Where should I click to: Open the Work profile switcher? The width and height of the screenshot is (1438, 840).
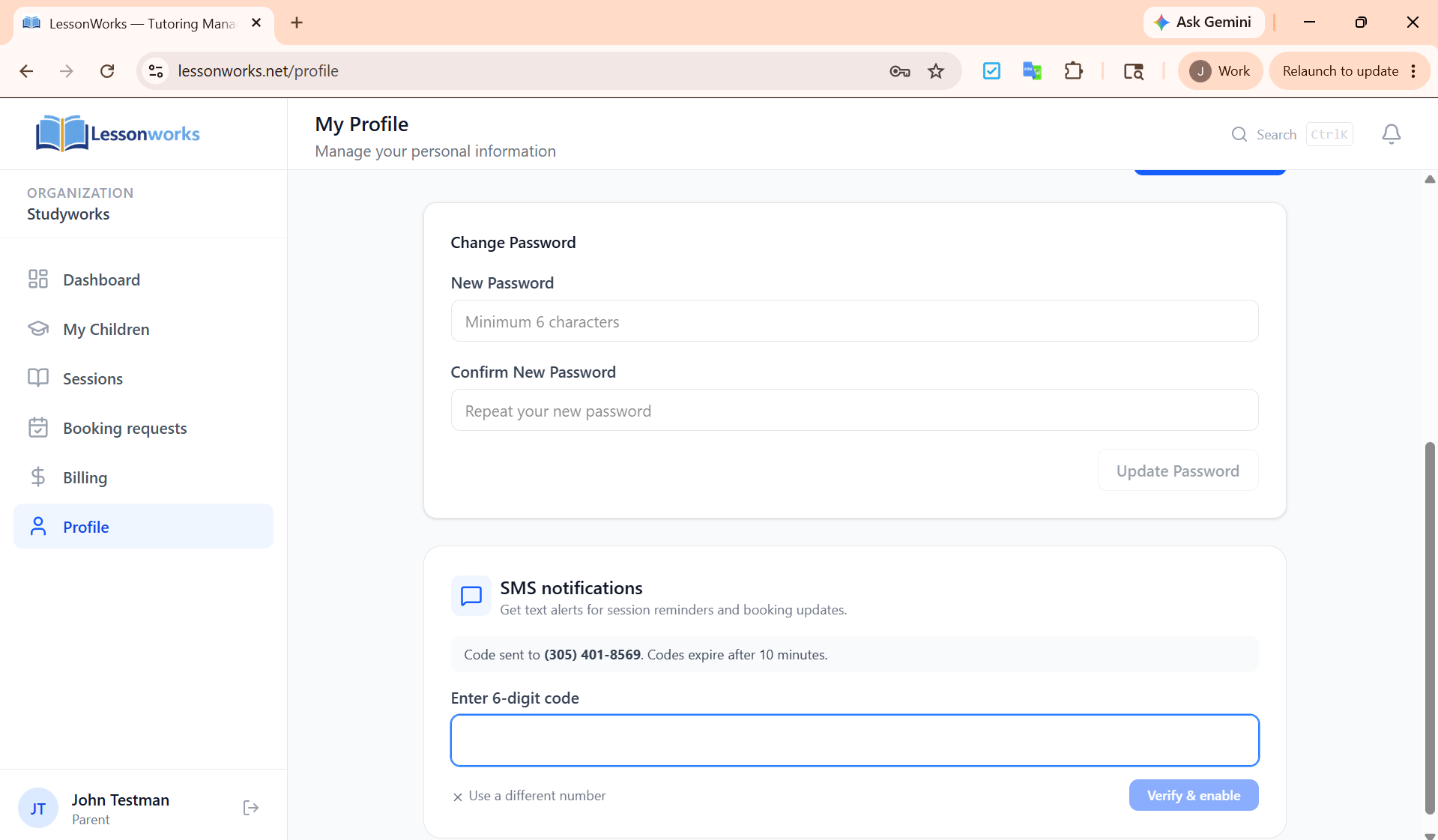coord(1220,71)
